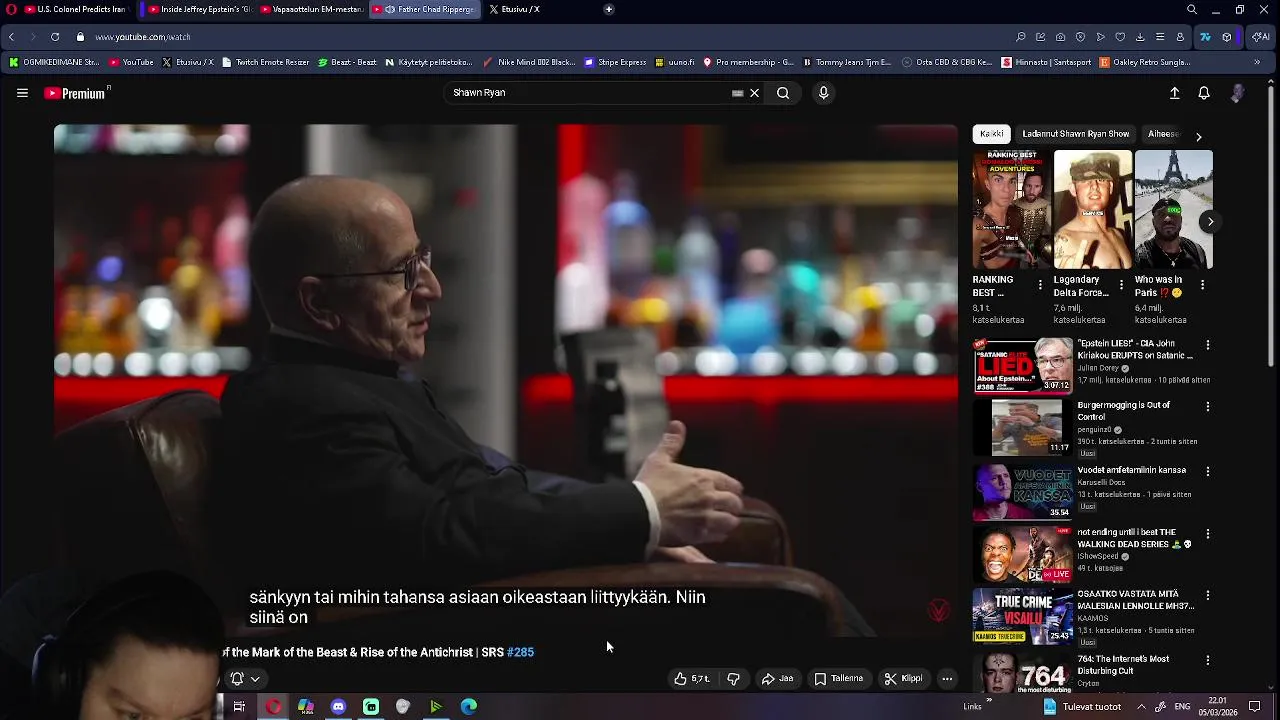Image resolution: width=1280 pixels, height=720 pixels.
Task: Go to YouTube Premium home logo
Action: [77, 93]
